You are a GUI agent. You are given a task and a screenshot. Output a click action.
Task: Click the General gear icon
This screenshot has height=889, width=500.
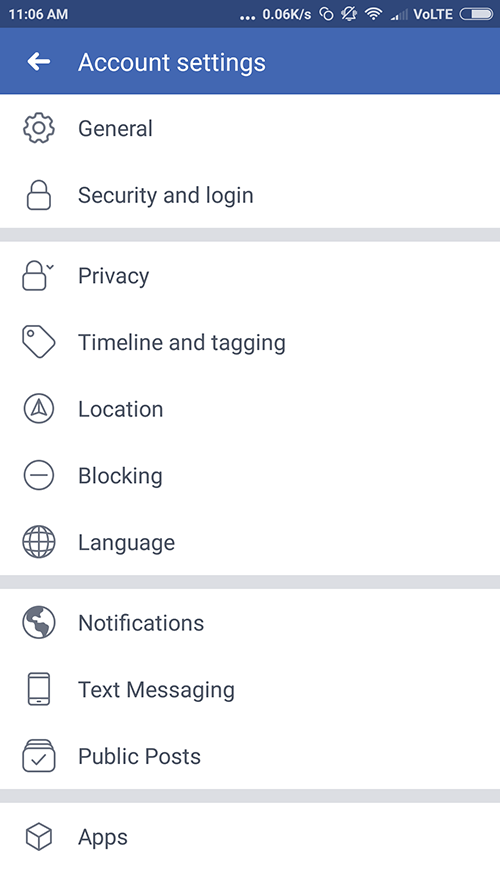(x=39, y=128)
